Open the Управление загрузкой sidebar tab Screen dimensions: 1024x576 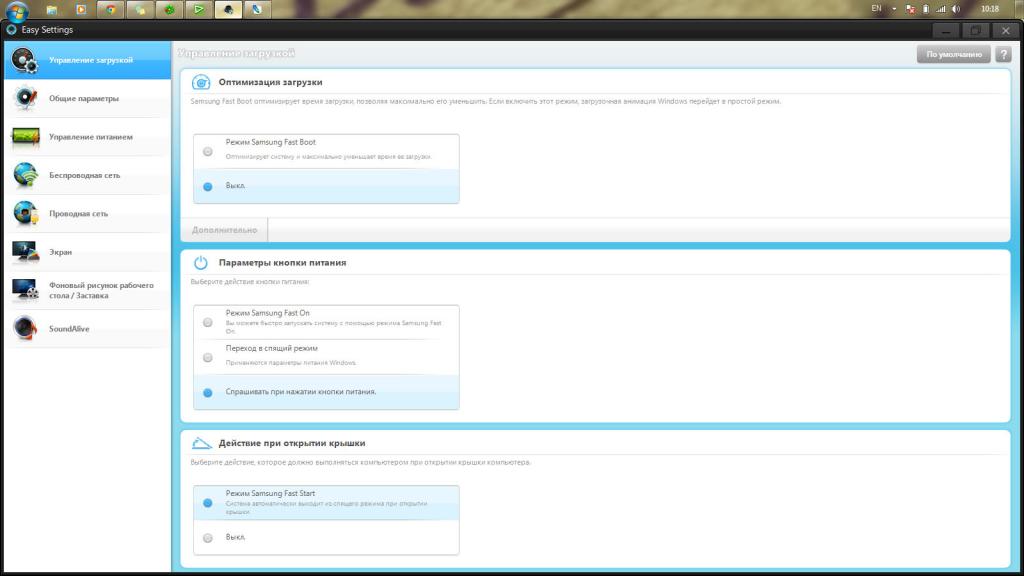pos(88,60)
